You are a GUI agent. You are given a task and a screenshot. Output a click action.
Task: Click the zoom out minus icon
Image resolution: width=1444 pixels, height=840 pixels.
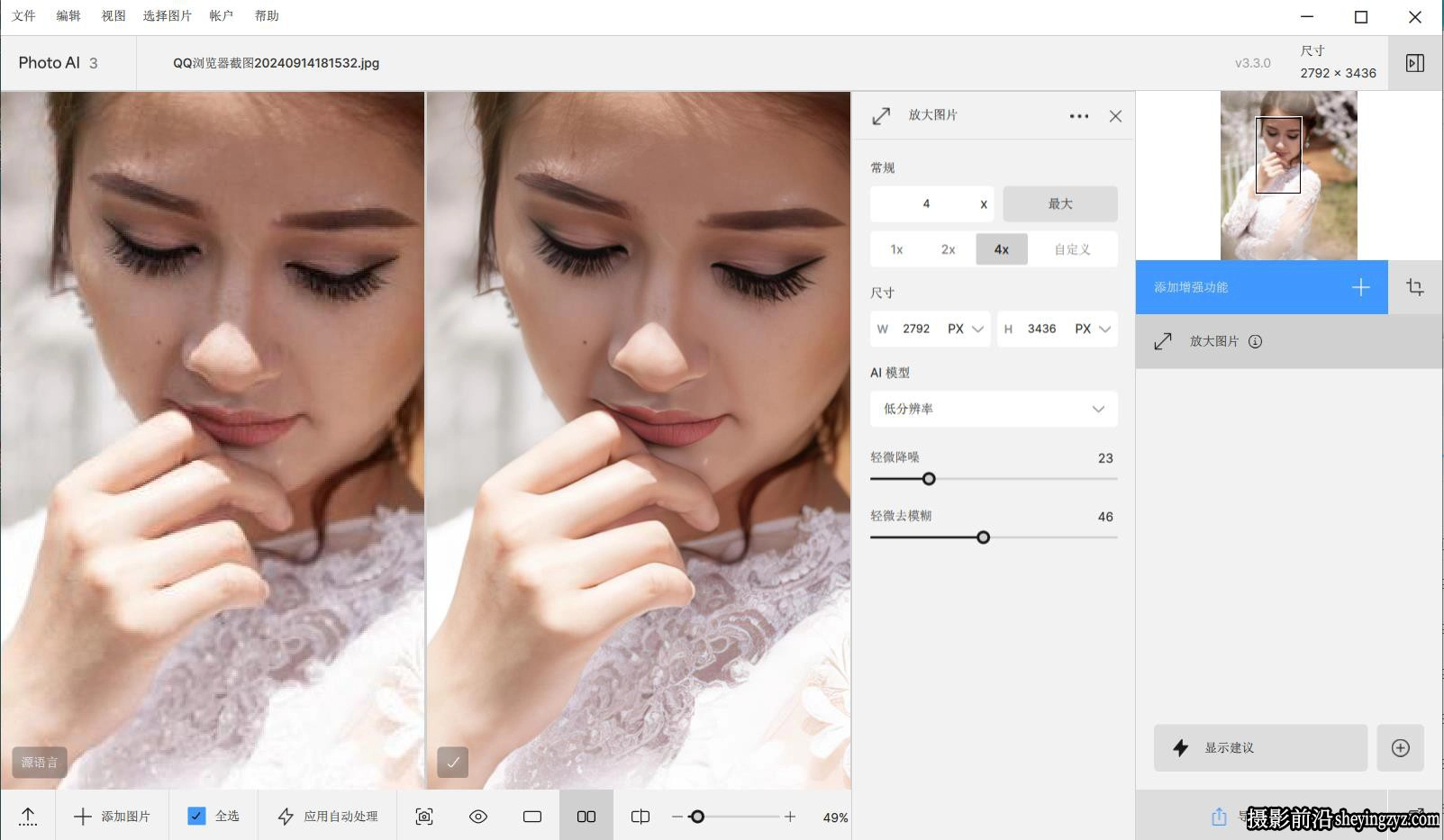677,817
